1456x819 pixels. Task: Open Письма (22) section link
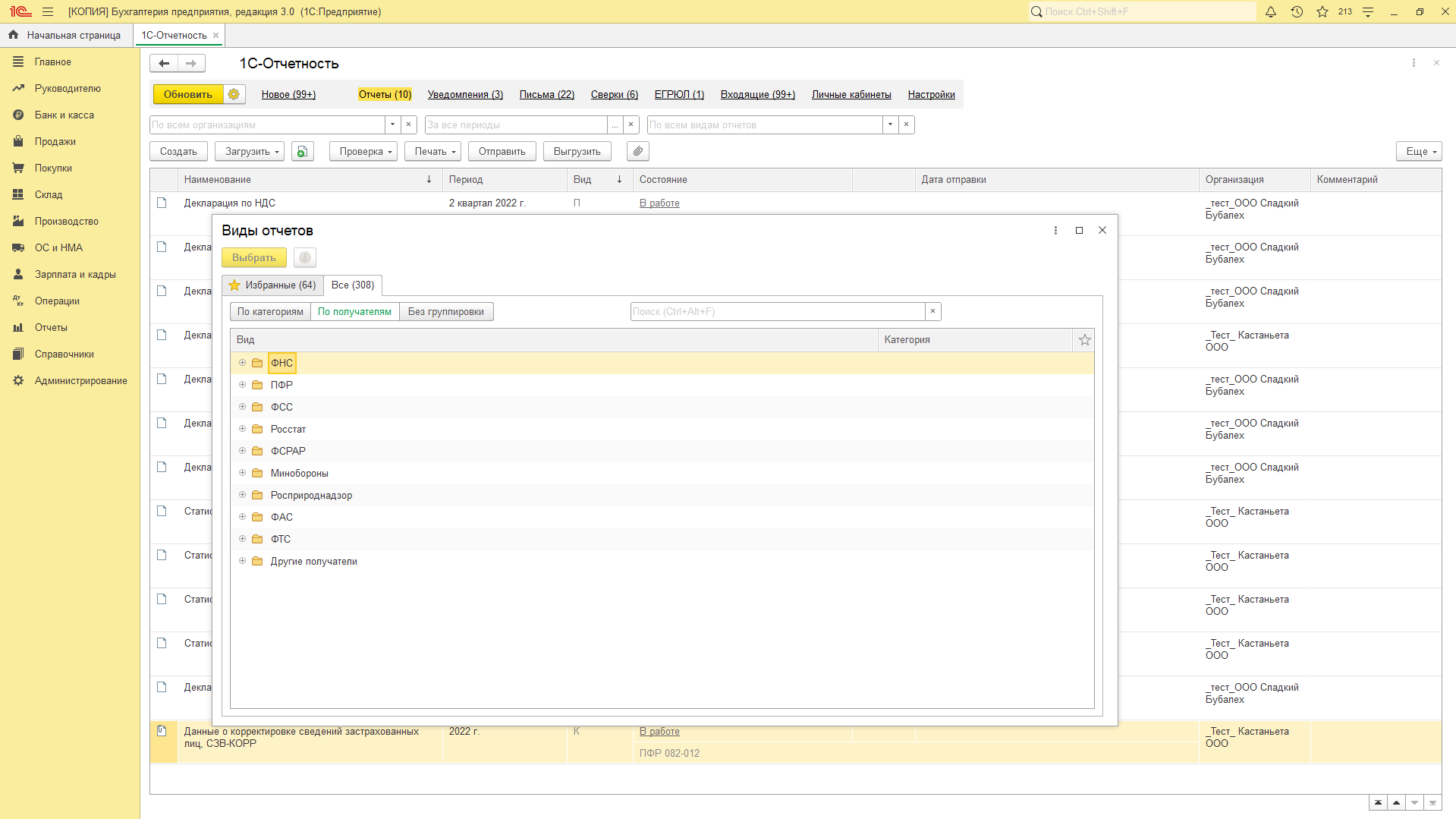(547, 95)
